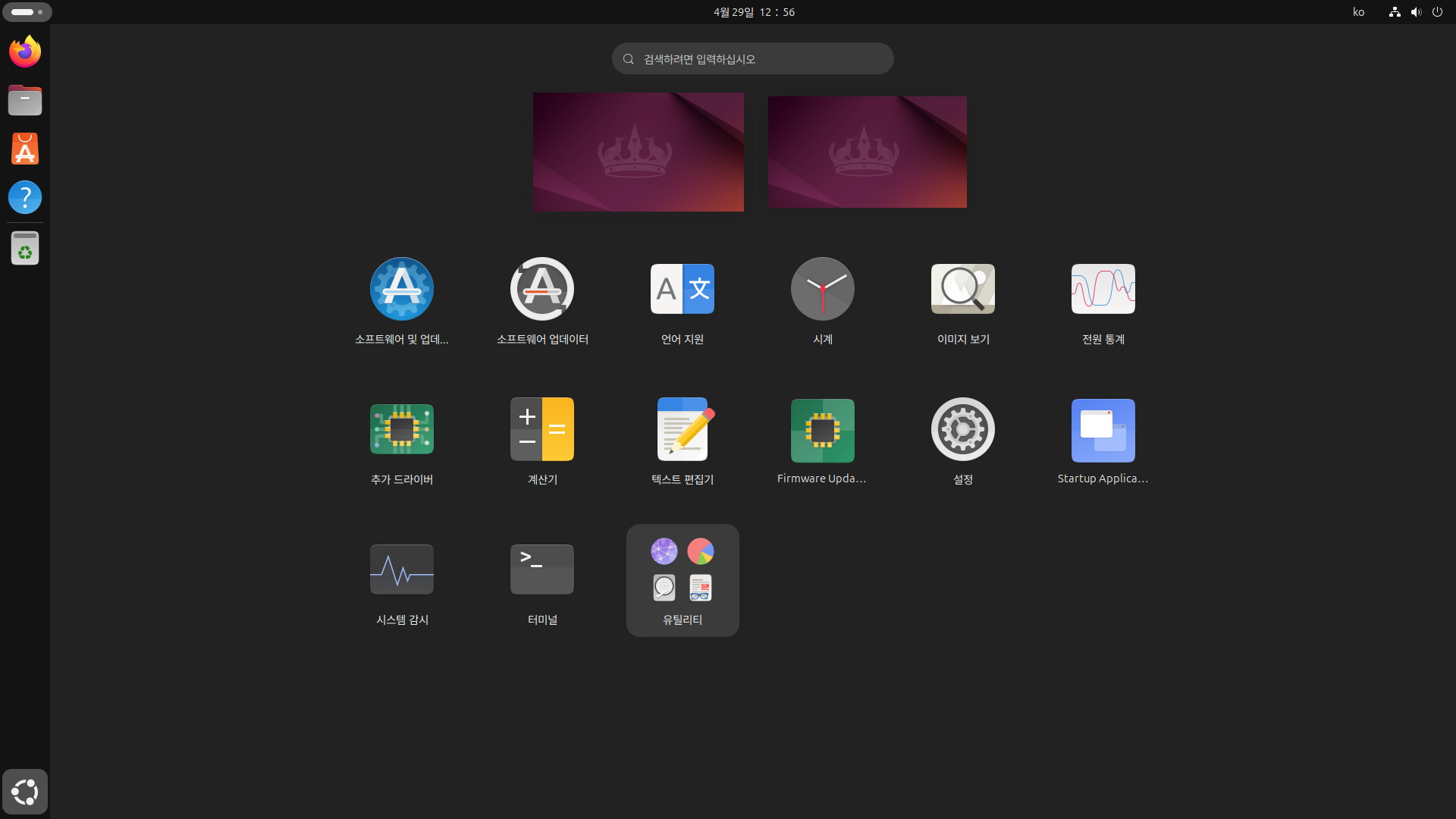Click the app search input field
Viewport: 1456px width, 819px height.
[752, 58]
